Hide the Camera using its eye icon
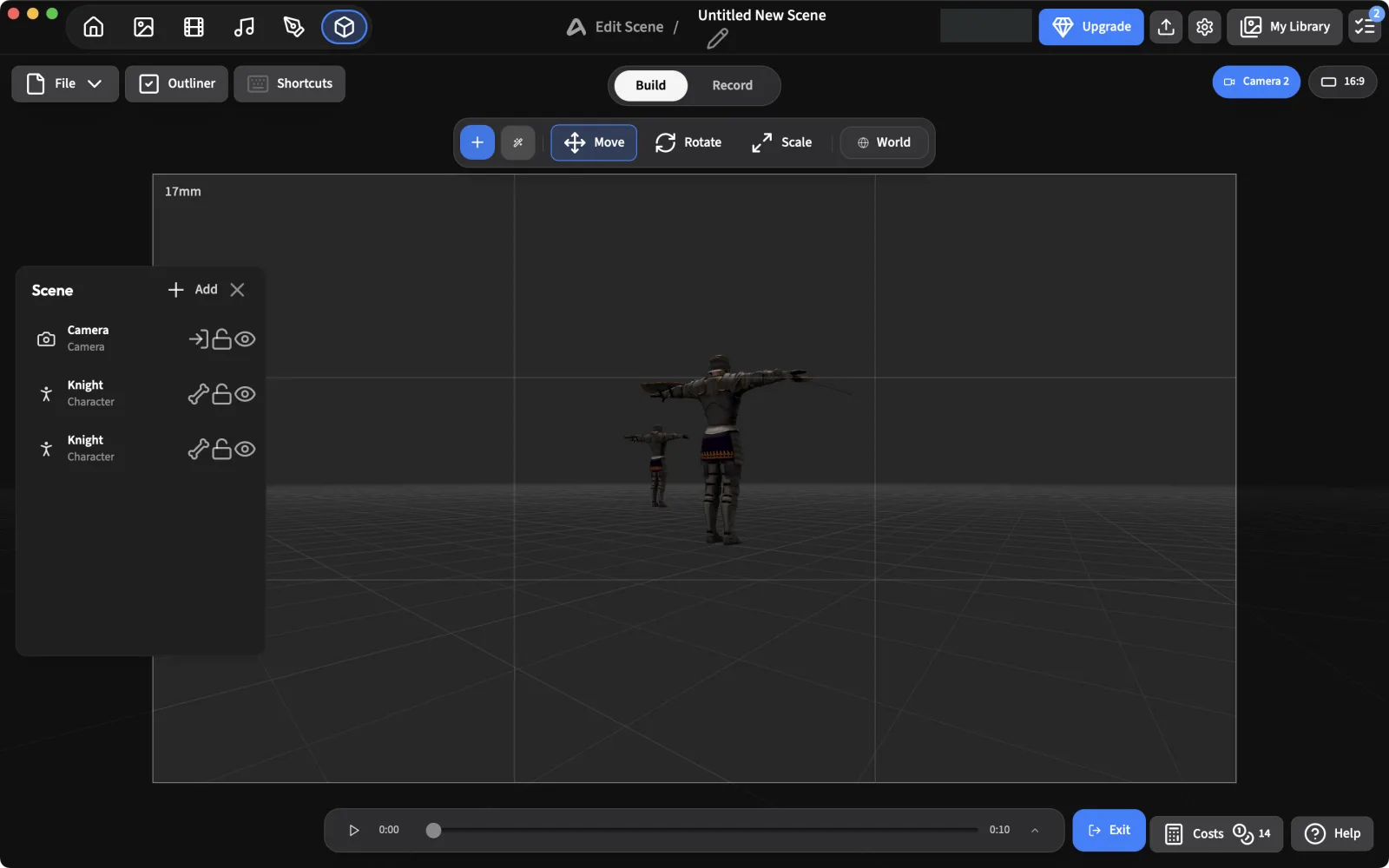 click(x=246, y=339)
